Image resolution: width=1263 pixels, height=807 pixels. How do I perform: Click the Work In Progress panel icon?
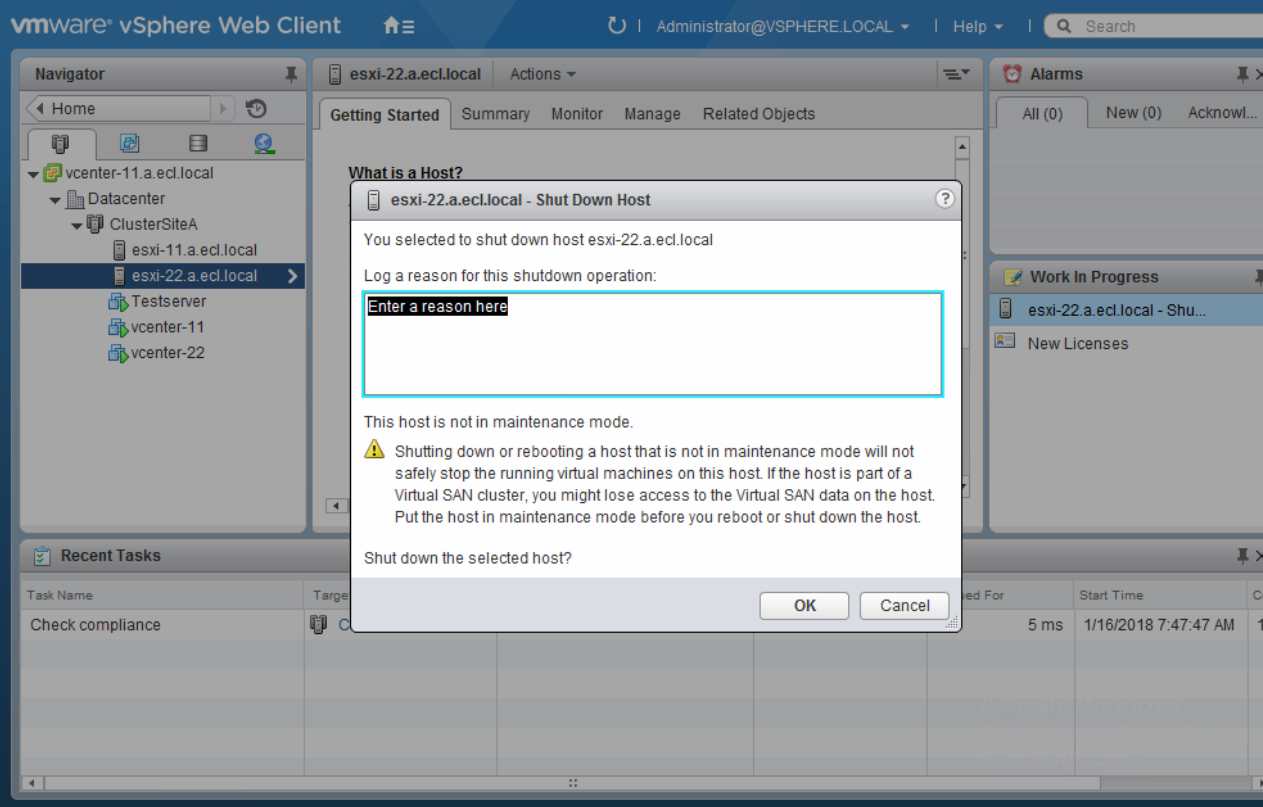pos(1012,277)
